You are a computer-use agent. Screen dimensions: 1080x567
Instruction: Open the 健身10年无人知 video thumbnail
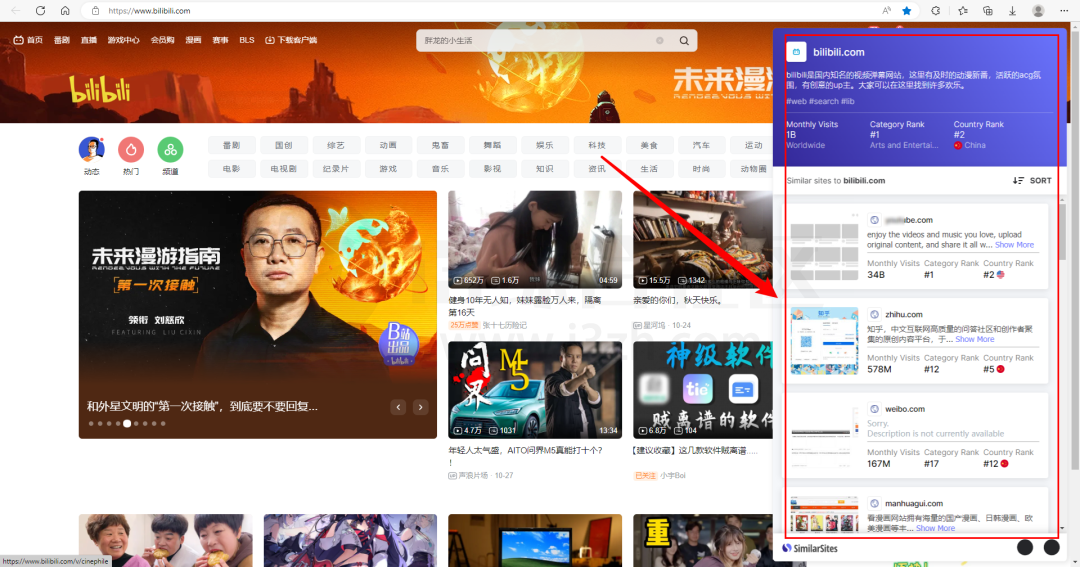click(535, 239)
